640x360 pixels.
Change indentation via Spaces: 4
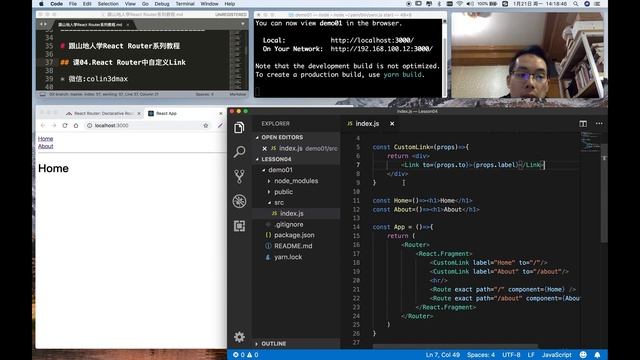(x=481, y=355)
